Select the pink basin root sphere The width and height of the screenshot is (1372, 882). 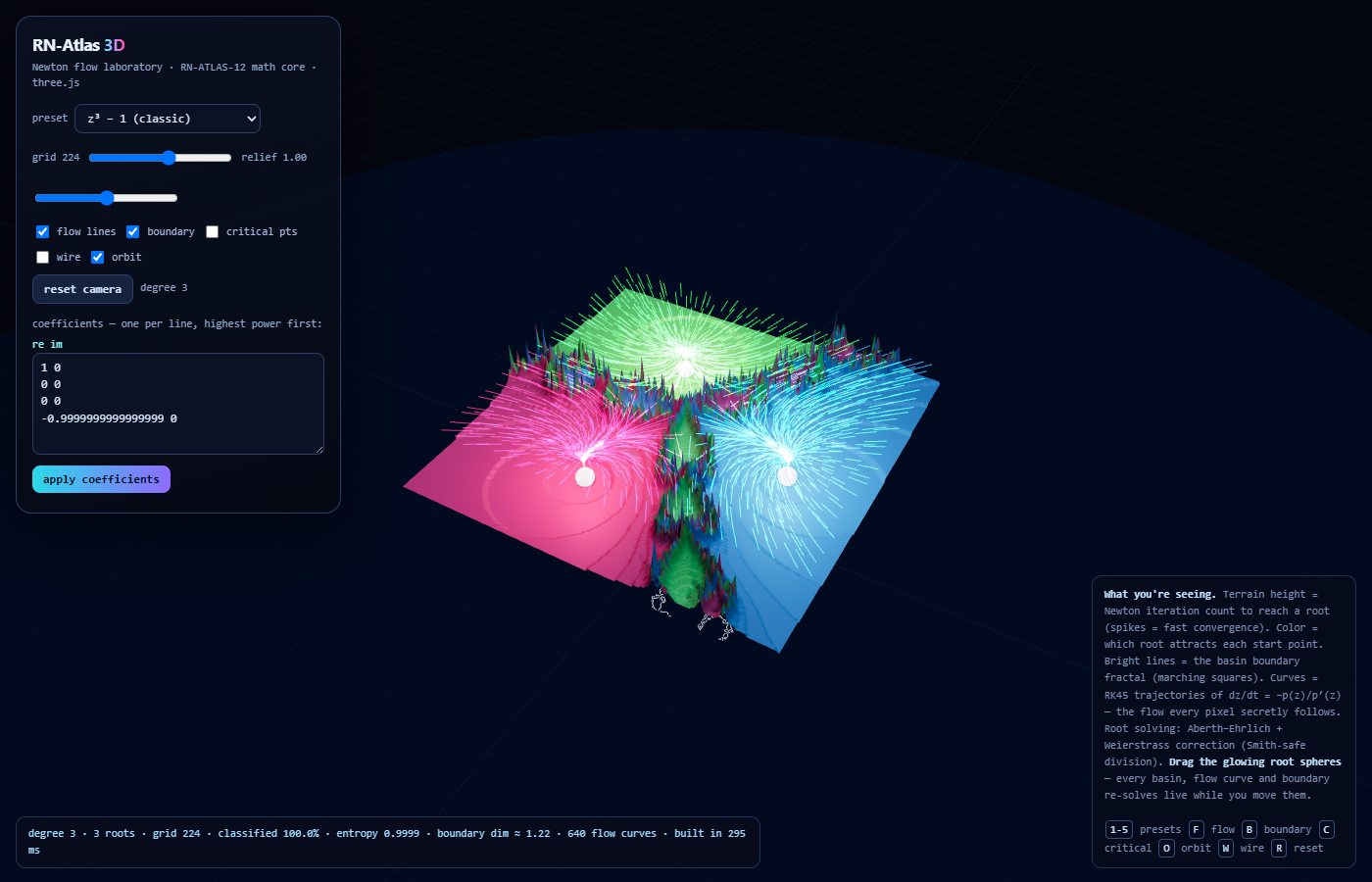[x=585, y=476]
